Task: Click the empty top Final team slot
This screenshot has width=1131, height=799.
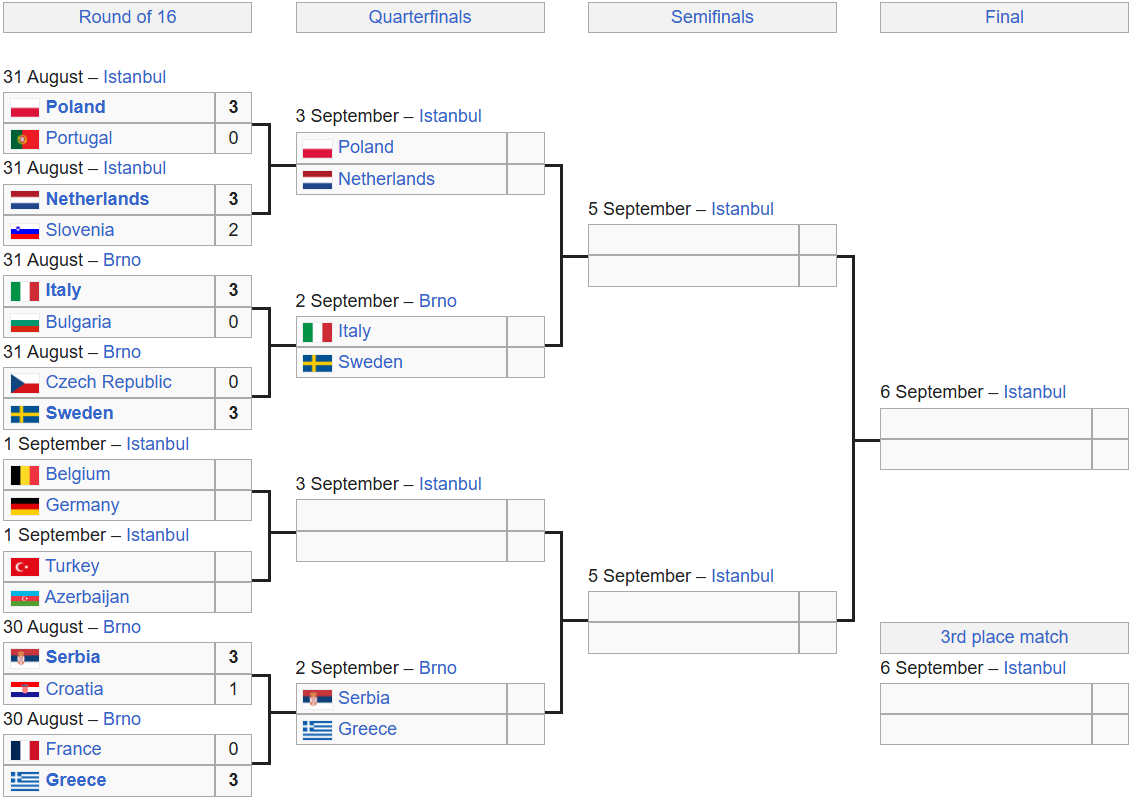Action: 985,423
